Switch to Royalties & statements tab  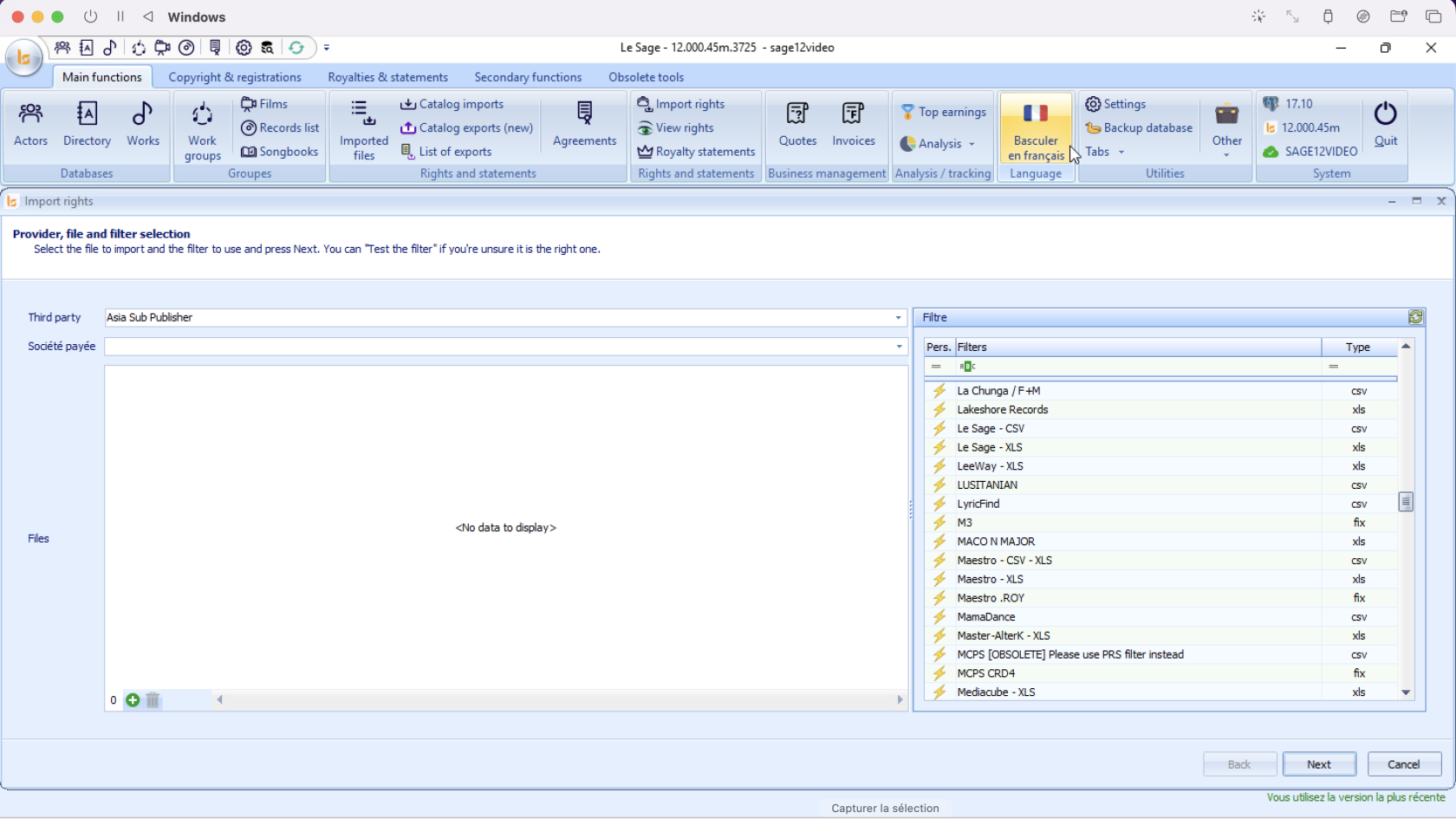[x=387, y=77]
